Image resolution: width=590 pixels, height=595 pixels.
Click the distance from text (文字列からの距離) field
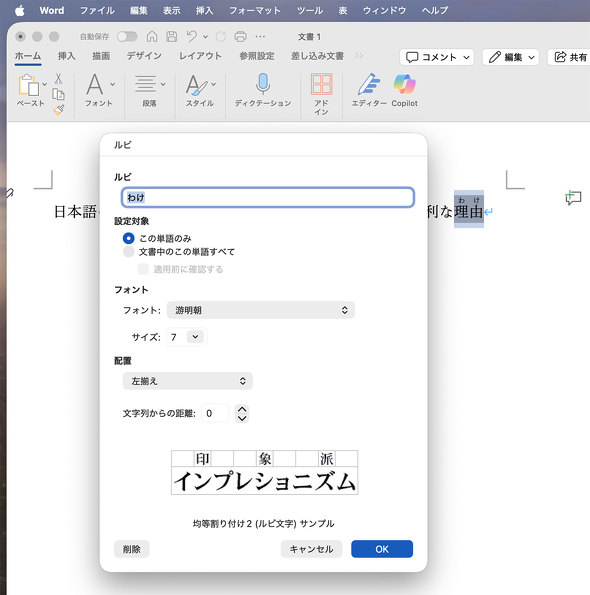215,413
